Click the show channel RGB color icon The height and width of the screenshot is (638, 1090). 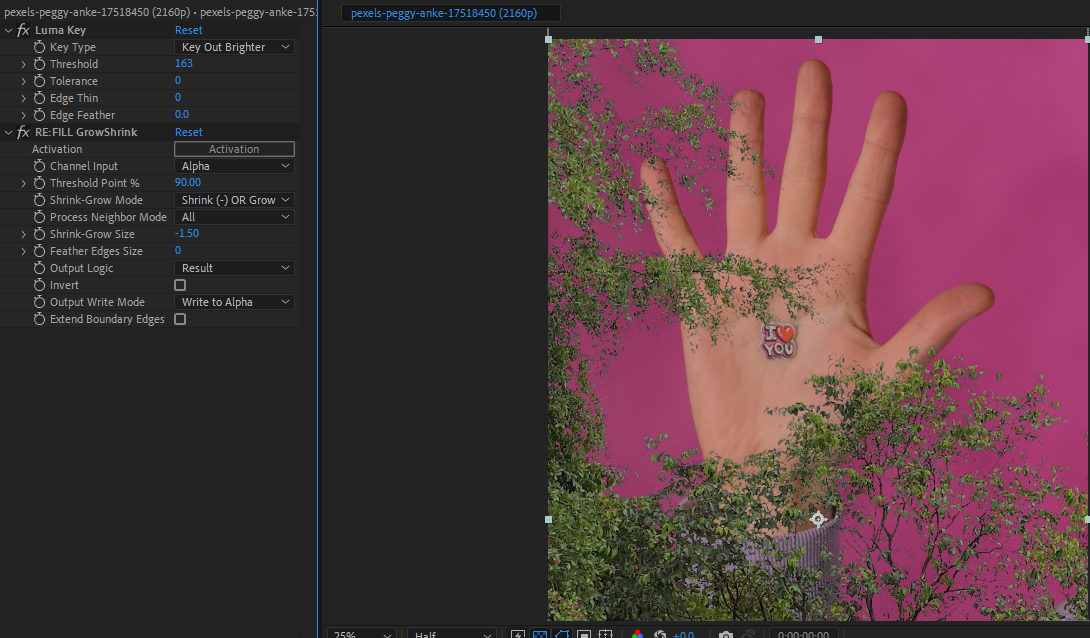(x=637, y=634)
